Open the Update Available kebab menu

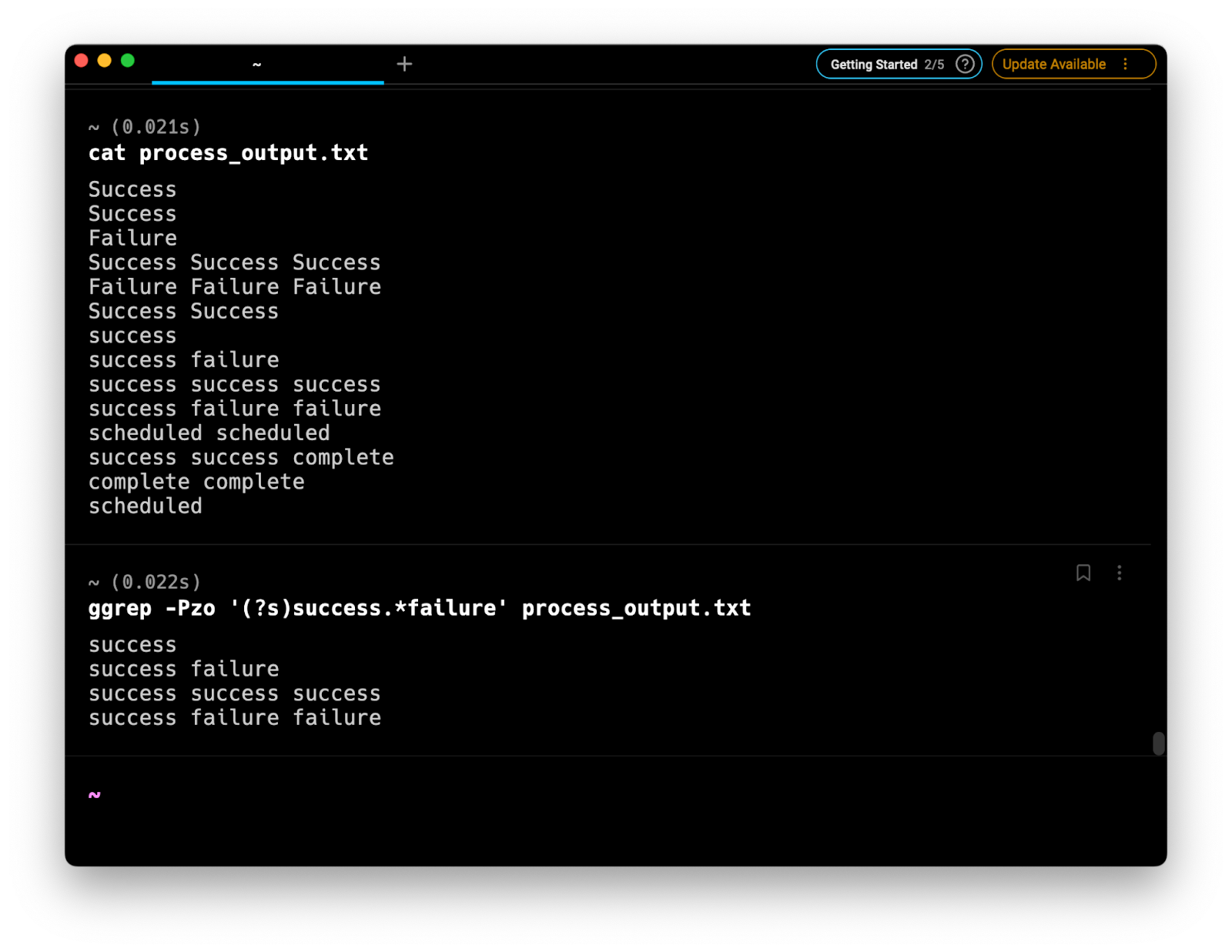pos(1126,64)
